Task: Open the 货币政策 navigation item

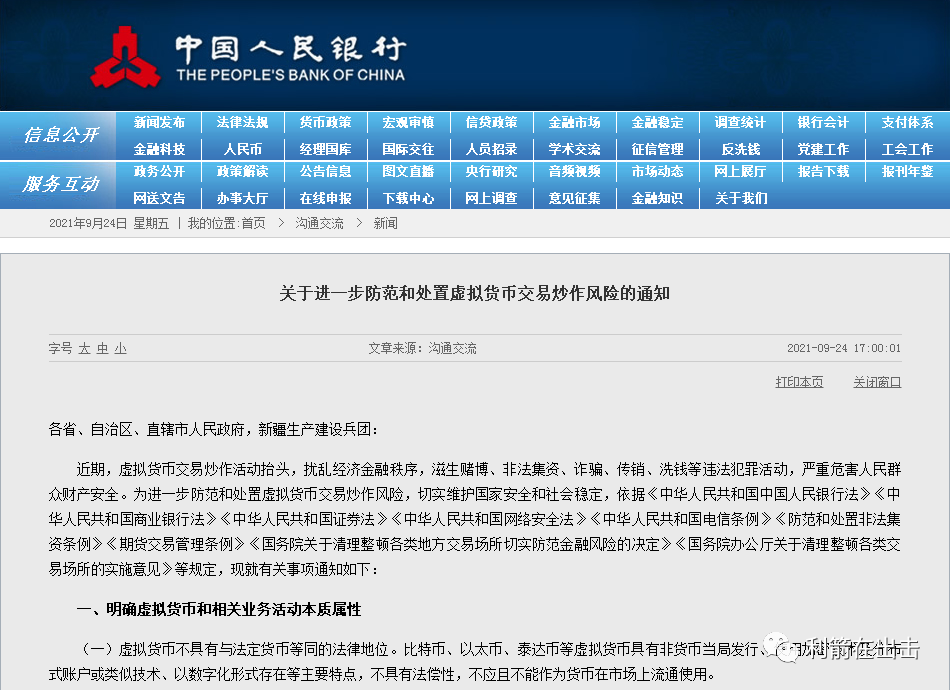Action: tap(325, 122)
